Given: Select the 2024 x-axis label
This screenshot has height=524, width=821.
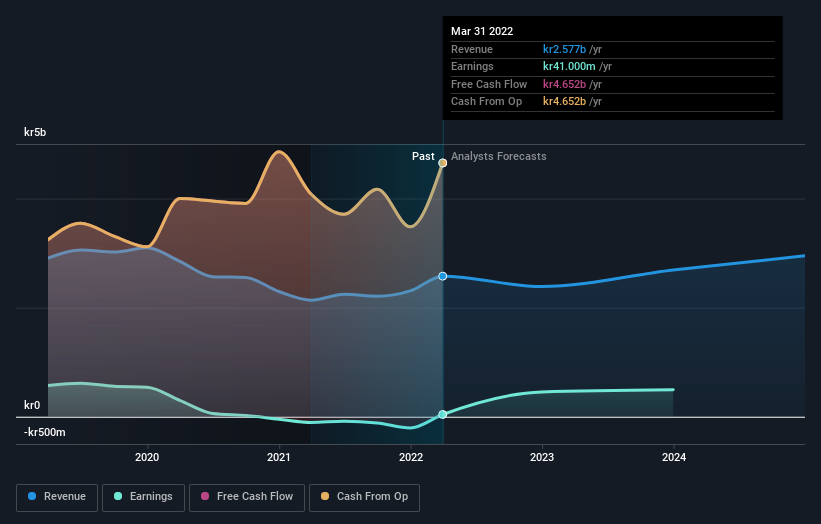Looking at the screenshot, I should [x=674, y=457].
